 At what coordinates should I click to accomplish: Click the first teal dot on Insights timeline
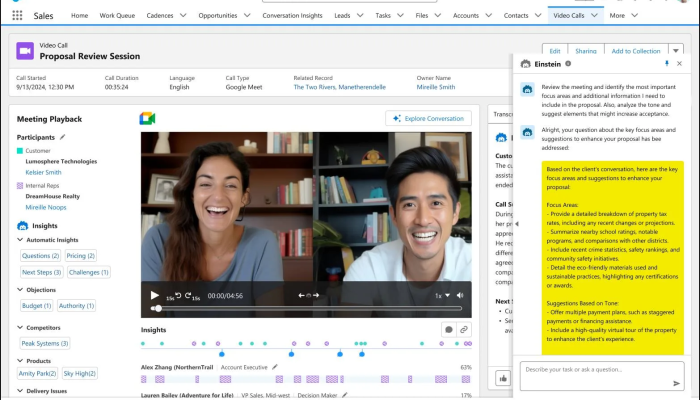tap(143, 343)
